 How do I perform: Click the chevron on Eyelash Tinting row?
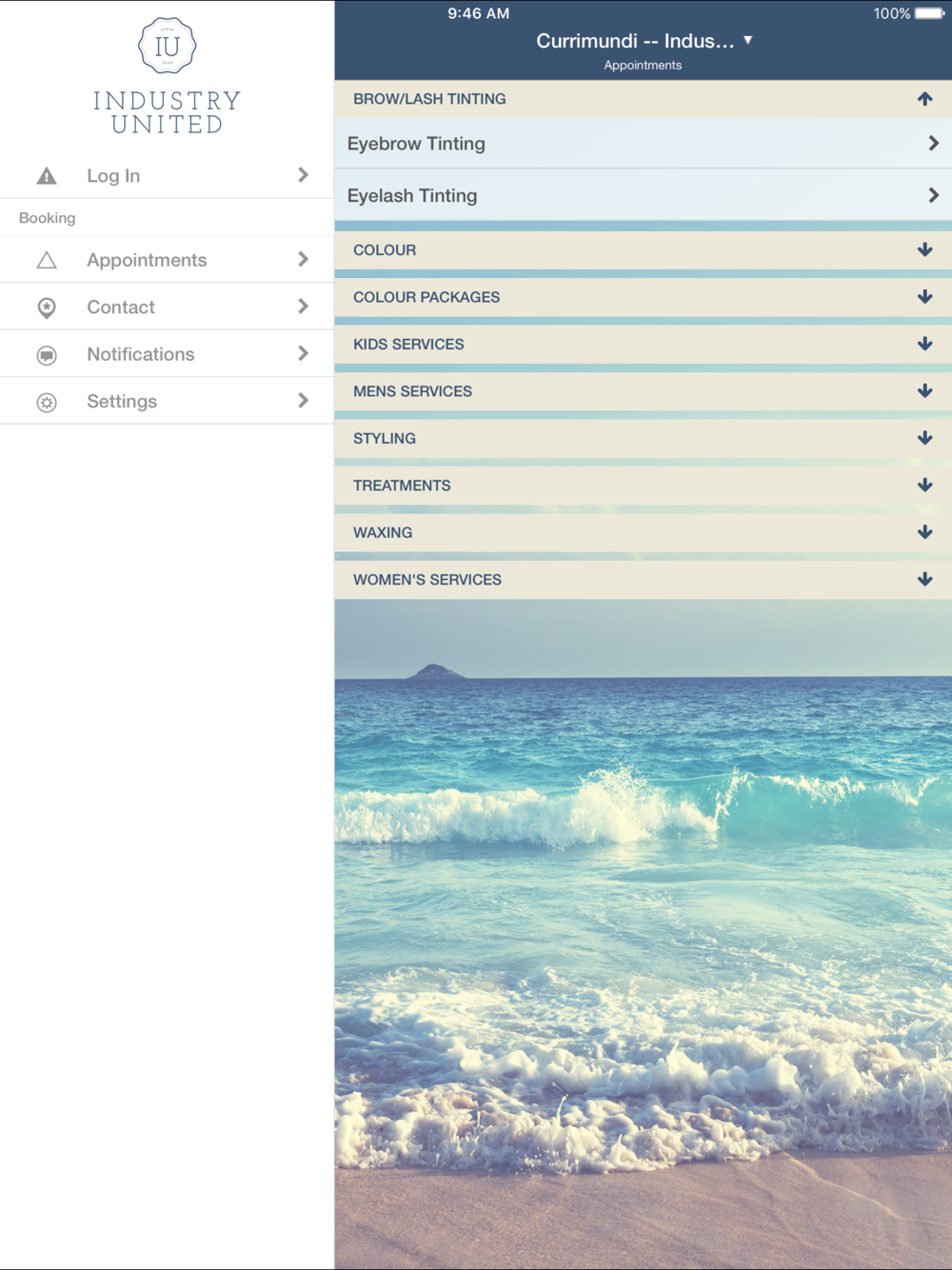coord(933,195)
